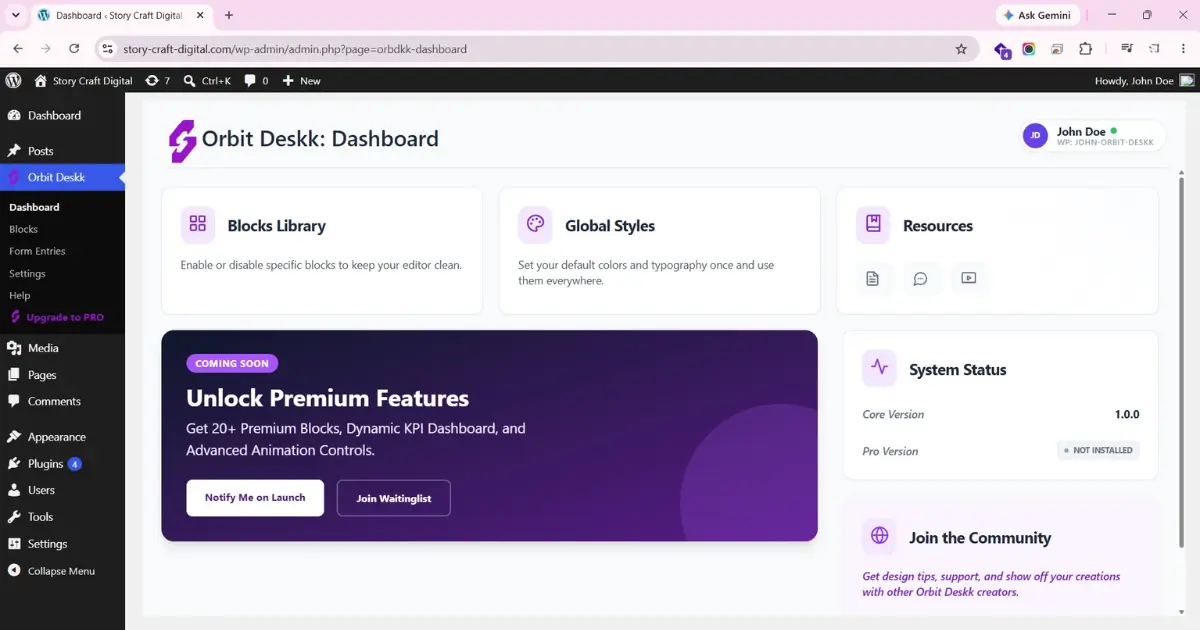Open the browser Extensions puzzle icon
1200x630 pixels.
[1085, 48]
